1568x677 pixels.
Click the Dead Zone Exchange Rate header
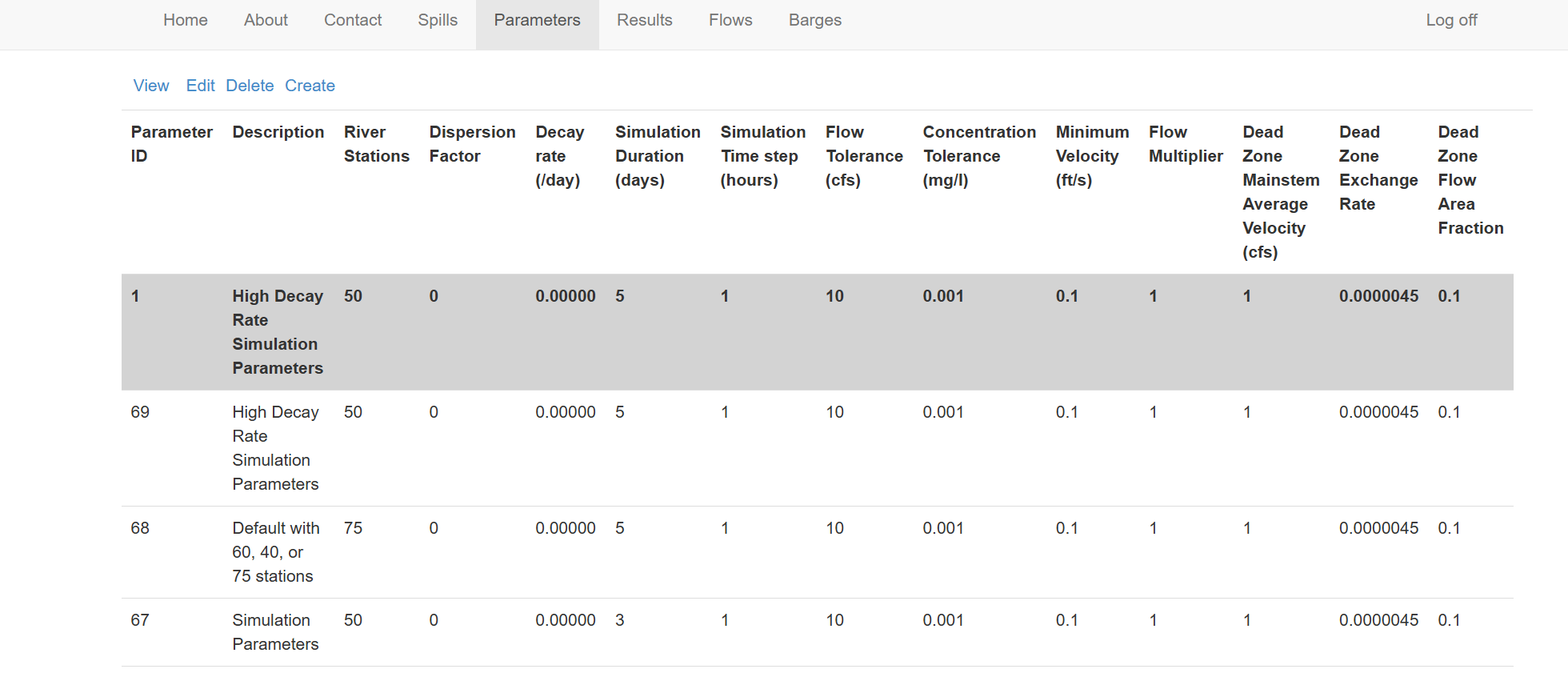pyautogui.click(x=1378, y=168)
